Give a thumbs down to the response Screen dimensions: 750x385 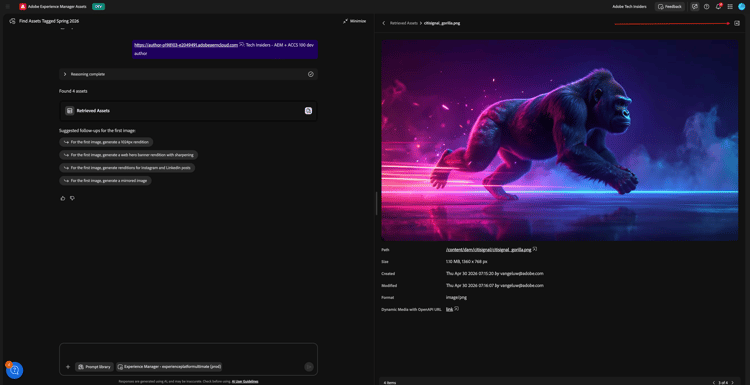coord(72,198)
